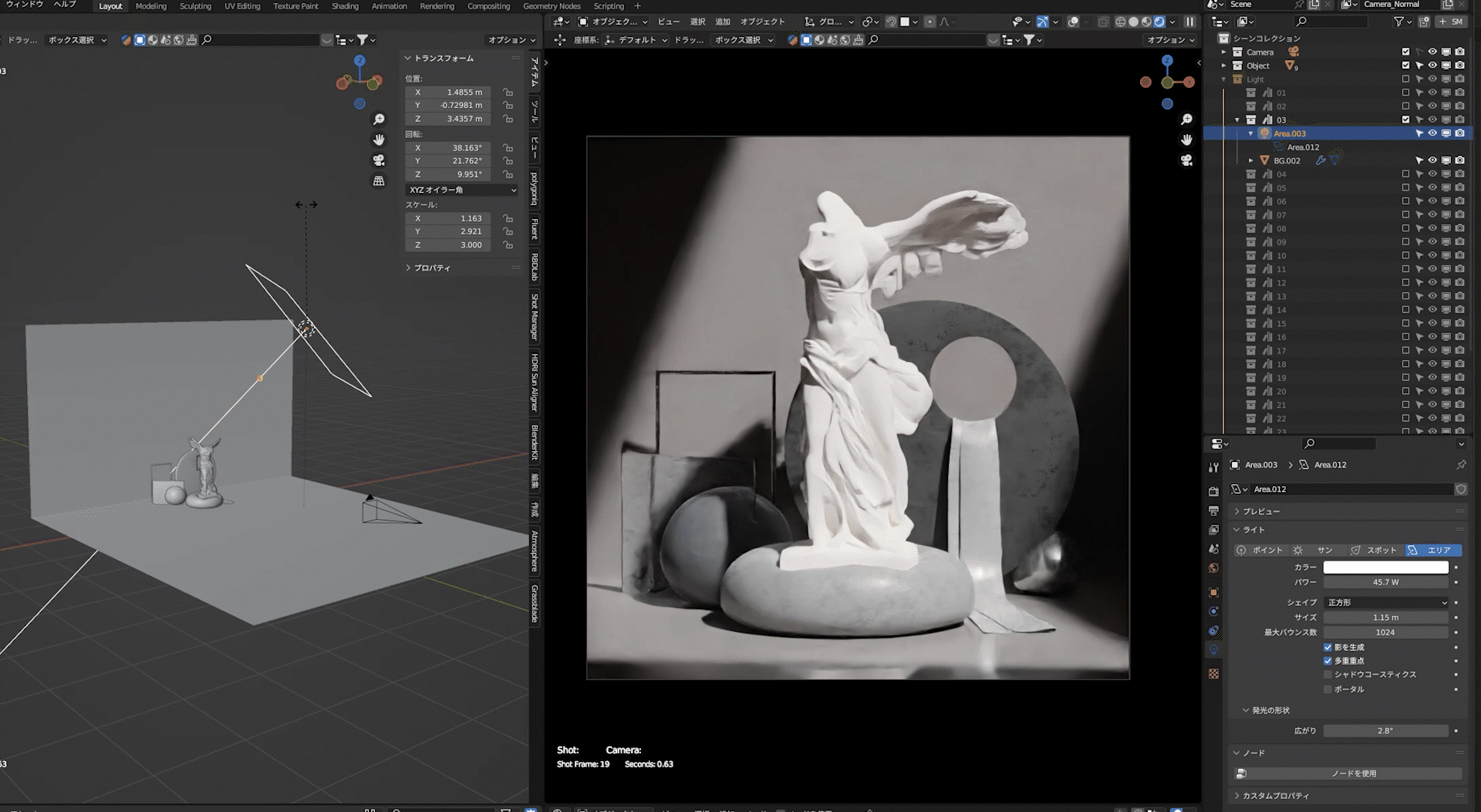Hide Area.003 using its eye icon
The image size is (1481, 812).
coord(1432,133)
